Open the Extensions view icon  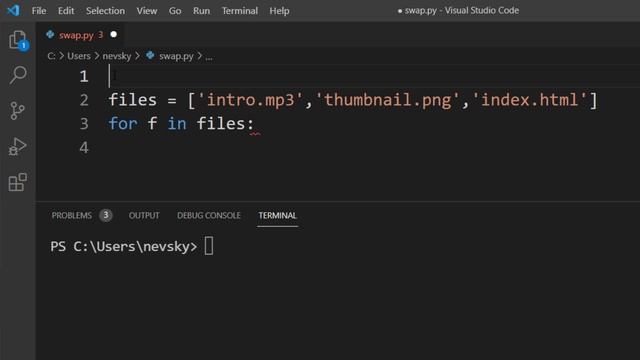coord(18,182)
